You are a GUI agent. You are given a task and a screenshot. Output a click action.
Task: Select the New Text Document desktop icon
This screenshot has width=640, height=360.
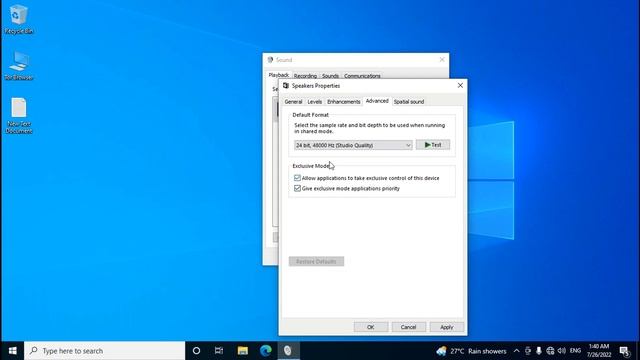(x=19, y=115)
